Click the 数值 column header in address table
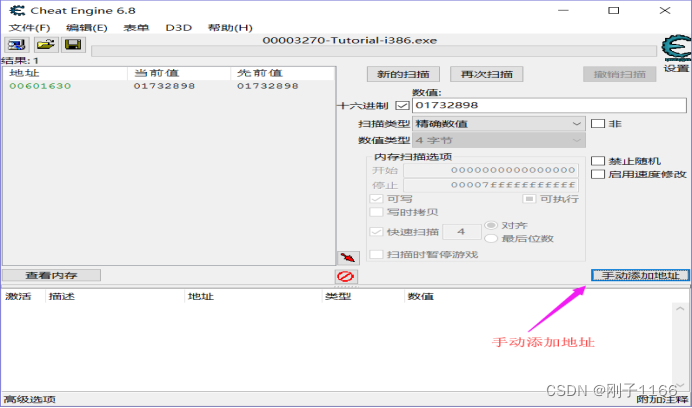692x408 pixels. point(421,296)
